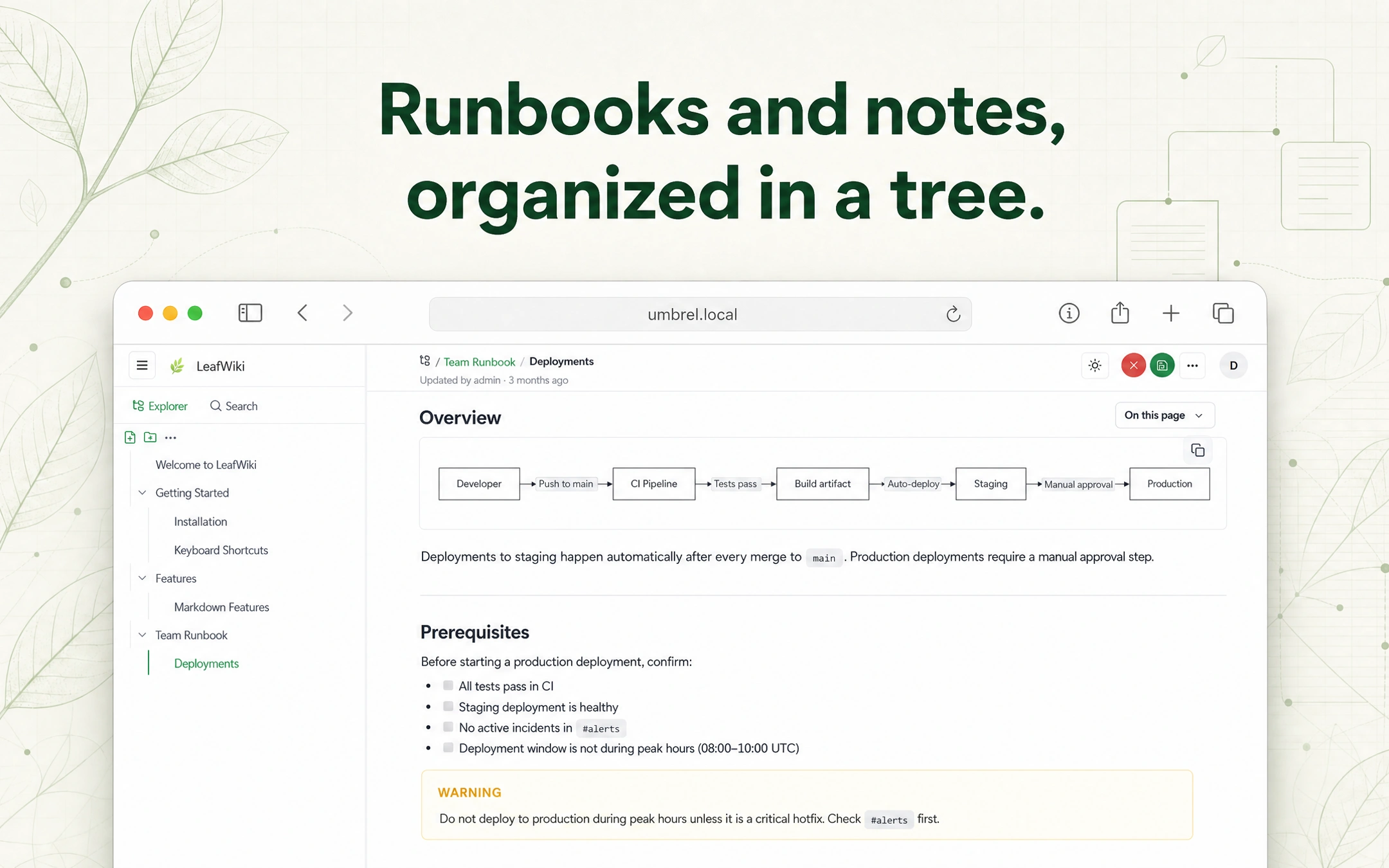Toggle LeafWiki sidebar with hamburger menu
This screenshot has width=1389, height=868.
(x=142, y=366)
